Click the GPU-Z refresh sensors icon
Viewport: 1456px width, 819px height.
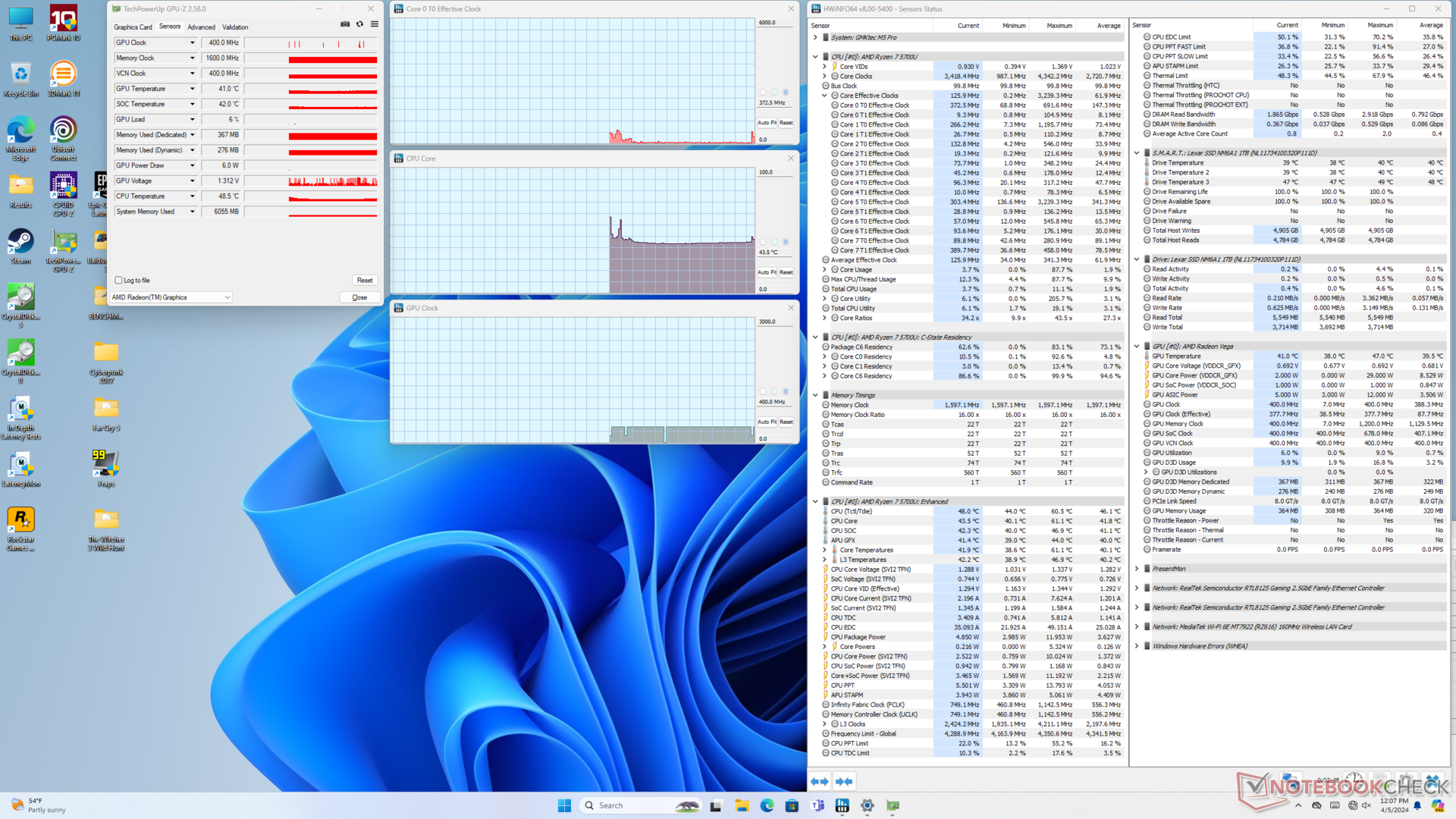click(359, 24)
